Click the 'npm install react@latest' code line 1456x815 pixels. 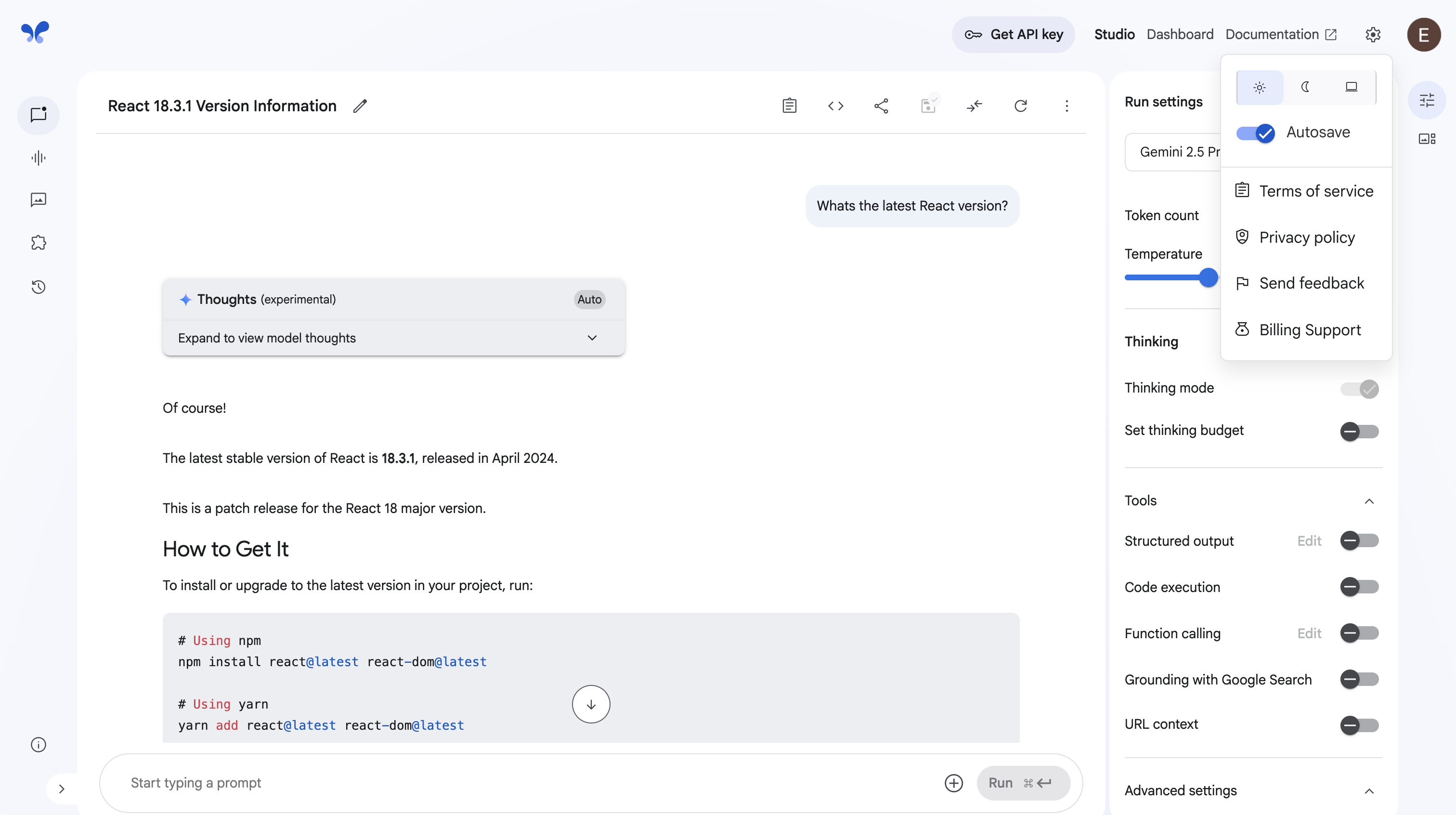point(332,662)
